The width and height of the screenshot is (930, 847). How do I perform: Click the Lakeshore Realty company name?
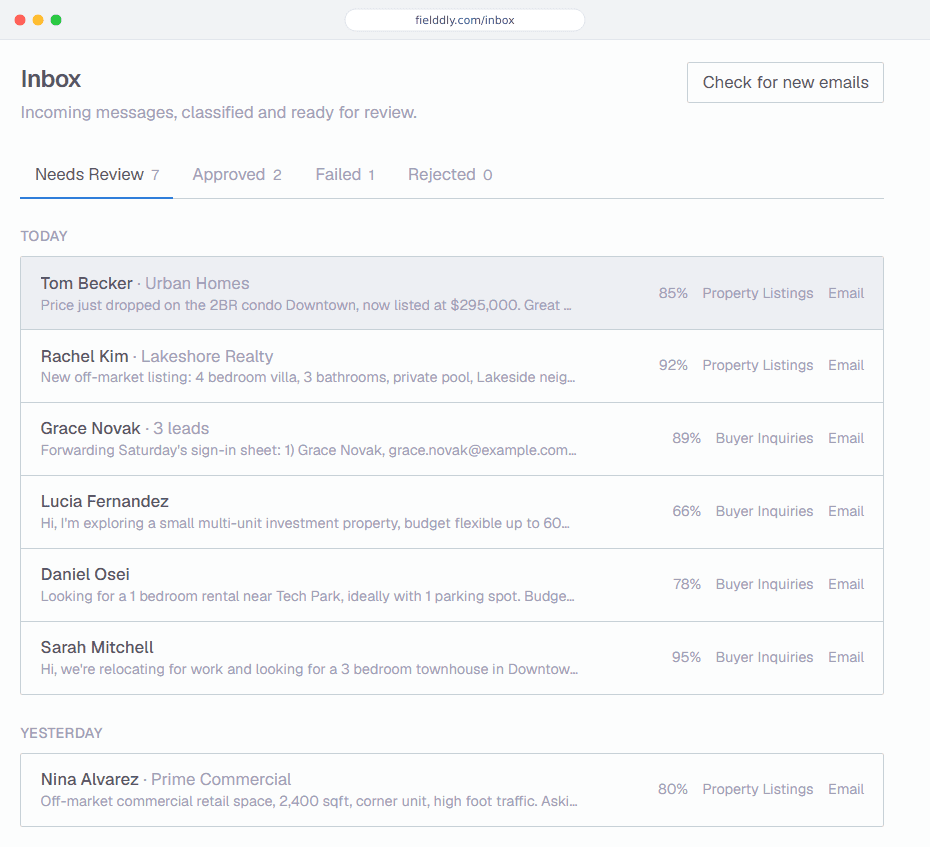(x=207, y=356)
